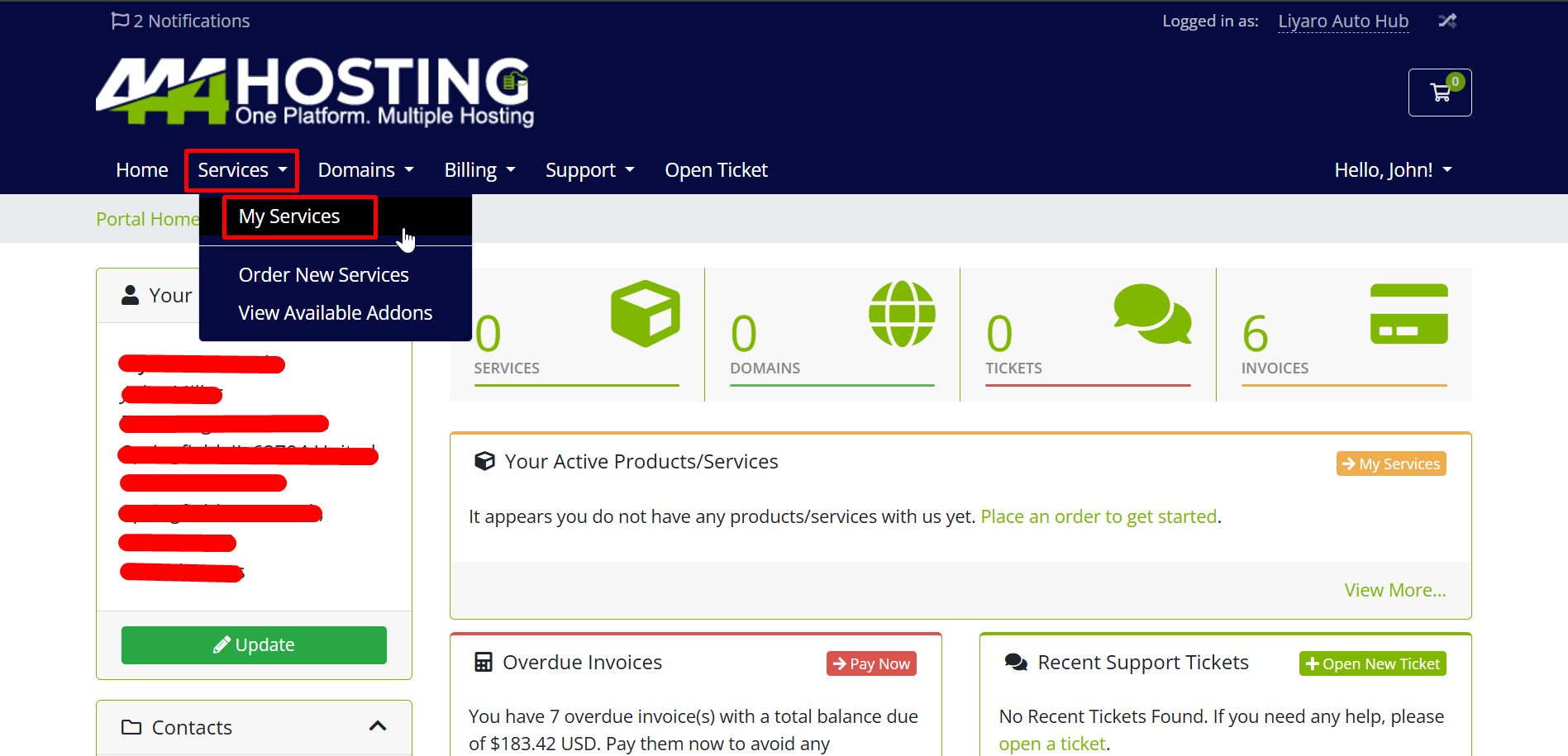Click the shuffle icon beside Liyaro Auto Hub
The image size is (1568, 756).
pos(1446,21)
